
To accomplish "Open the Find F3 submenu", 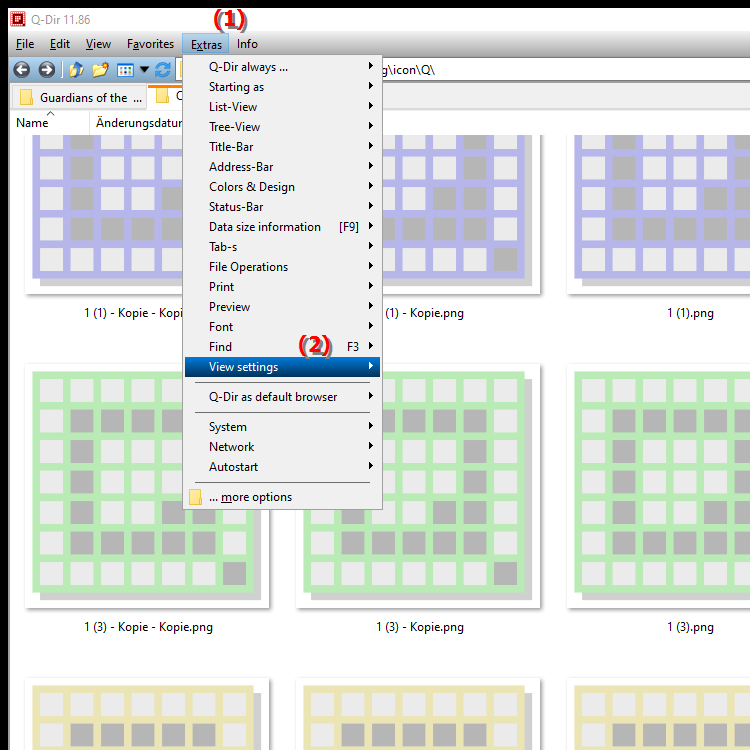I will coord(282,347).
